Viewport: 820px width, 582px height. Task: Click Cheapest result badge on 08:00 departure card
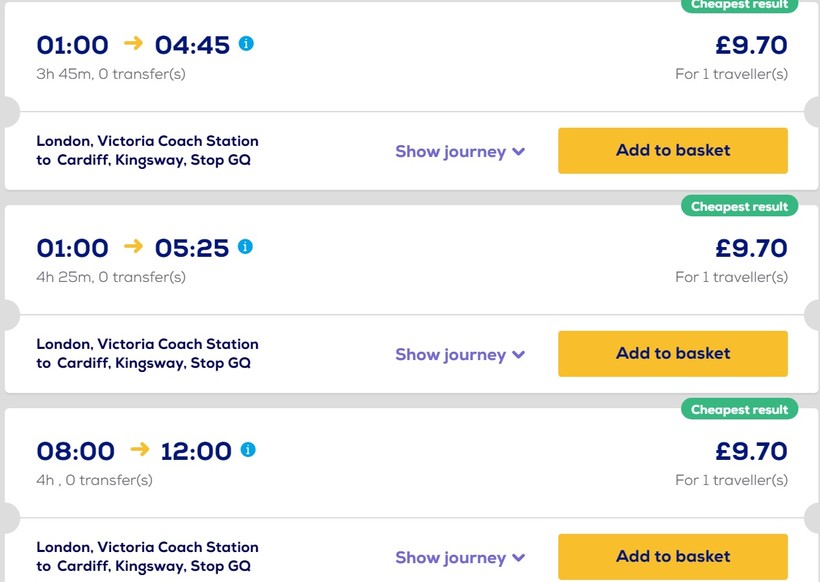739,410
